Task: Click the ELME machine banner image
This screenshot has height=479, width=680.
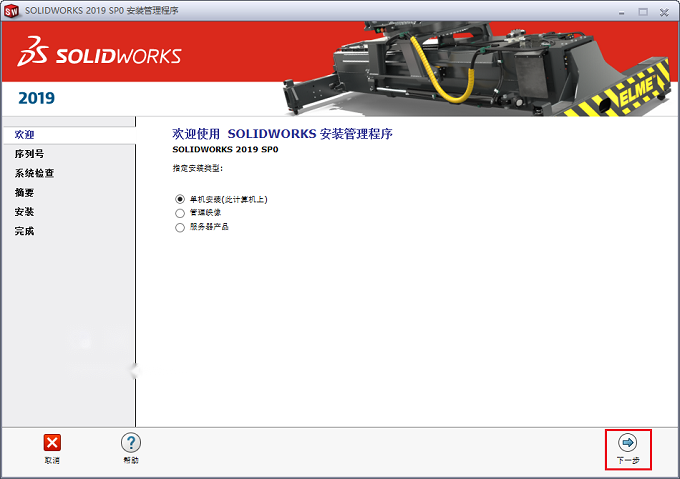Action: (476, 68)
